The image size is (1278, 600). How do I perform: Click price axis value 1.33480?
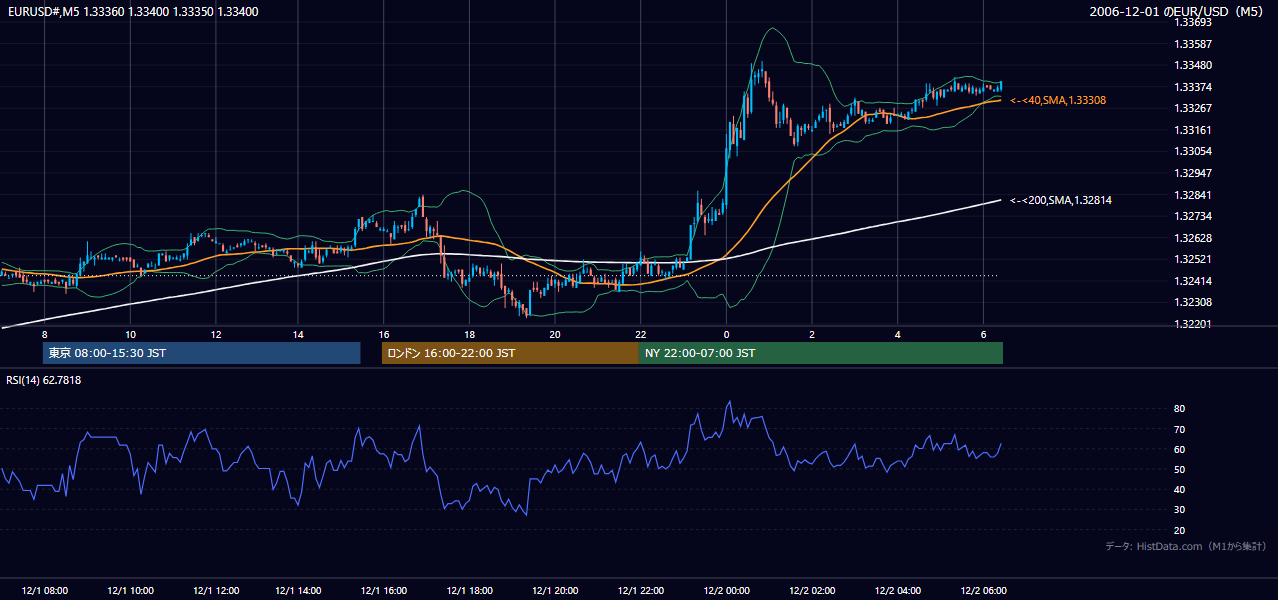point(1192,66)
